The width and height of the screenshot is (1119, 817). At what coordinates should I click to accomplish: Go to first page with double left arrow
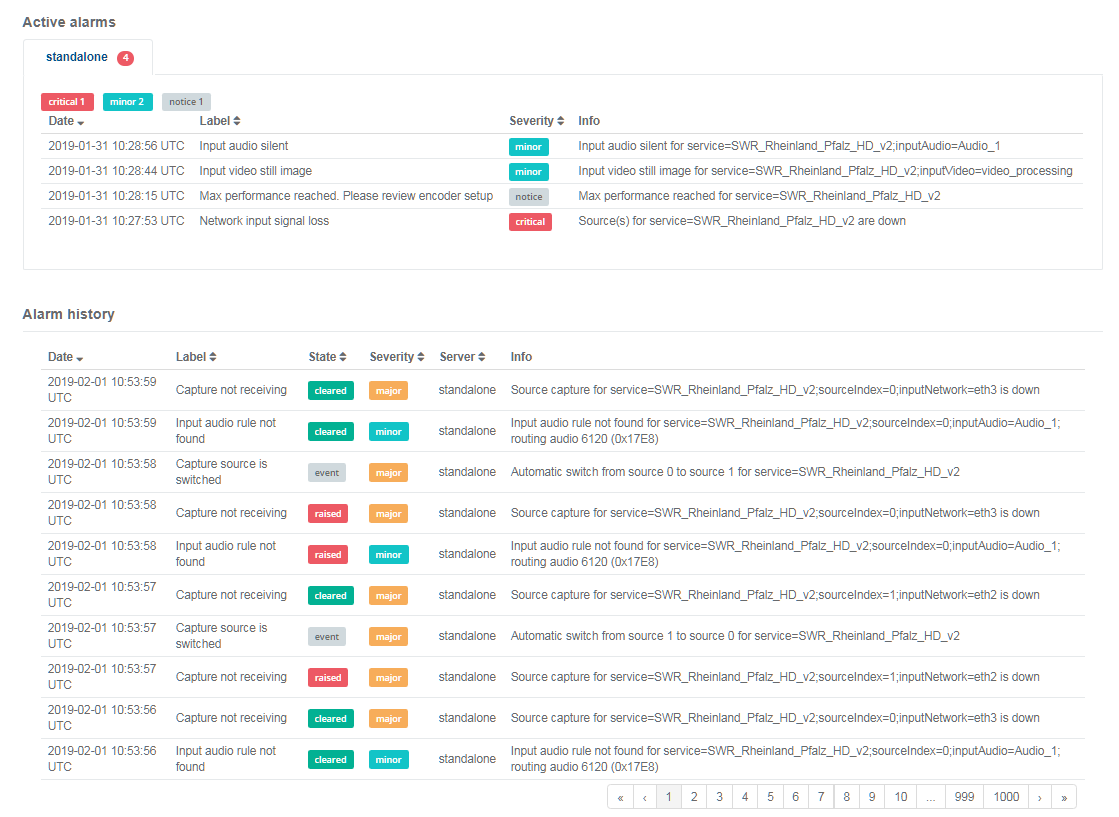pyautogui.click(x=620, y=797)
